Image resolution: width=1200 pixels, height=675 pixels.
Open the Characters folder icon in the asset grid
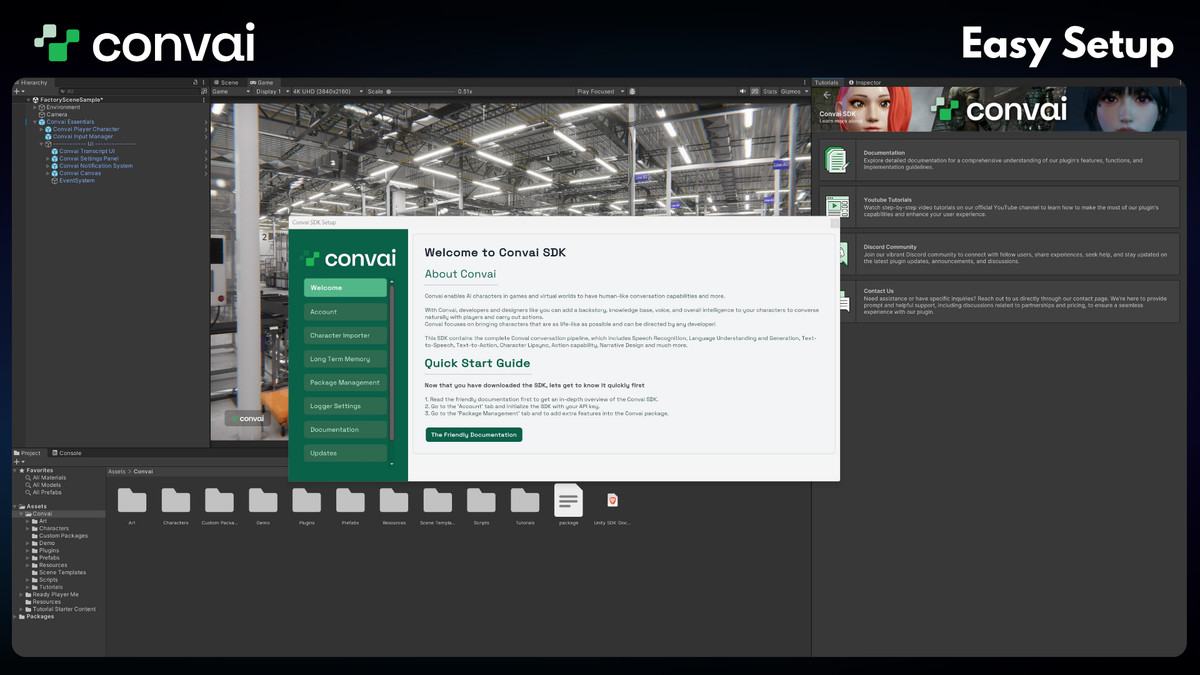176,500
